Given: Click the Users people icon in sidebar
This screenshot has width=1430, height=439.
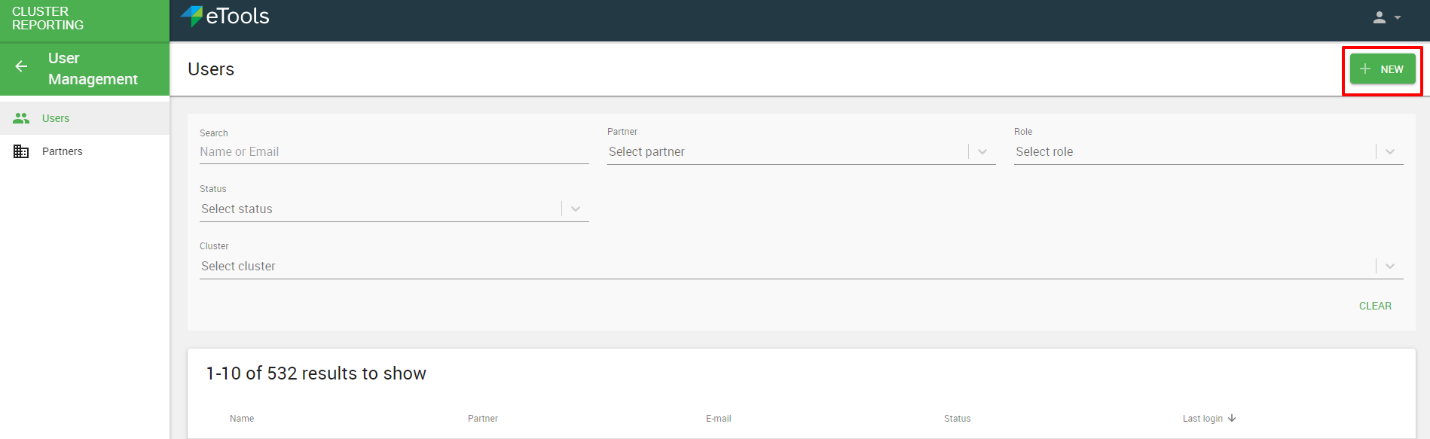Looking at the screenshot, I should tap(21, 118).
